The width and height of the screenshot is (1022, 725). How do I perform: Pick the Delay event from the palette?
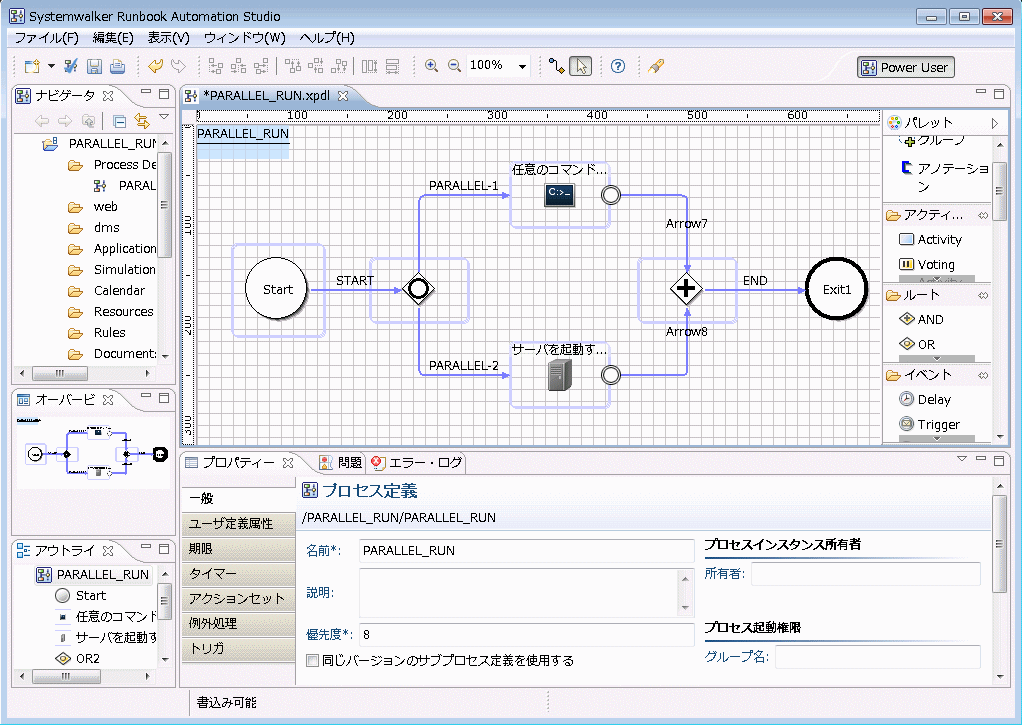925,399
